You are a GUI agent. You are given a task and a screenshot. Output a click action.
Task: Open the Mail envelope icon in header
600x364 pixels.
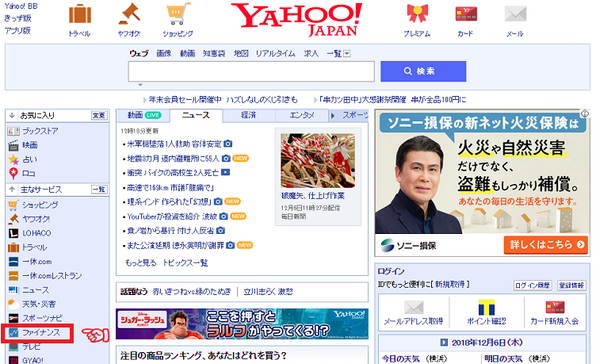click(x=515, y=14)
